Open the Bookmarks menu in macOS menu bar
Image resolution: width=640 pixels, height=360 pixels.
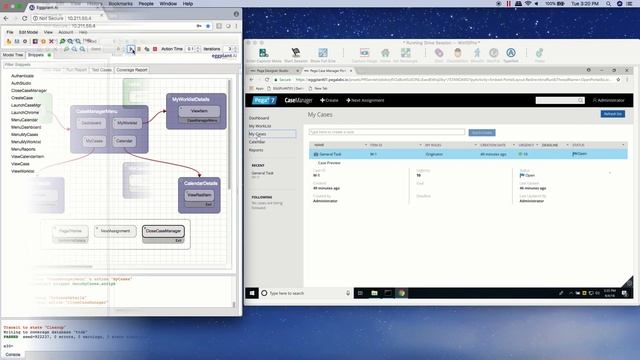tap(120, 4)
